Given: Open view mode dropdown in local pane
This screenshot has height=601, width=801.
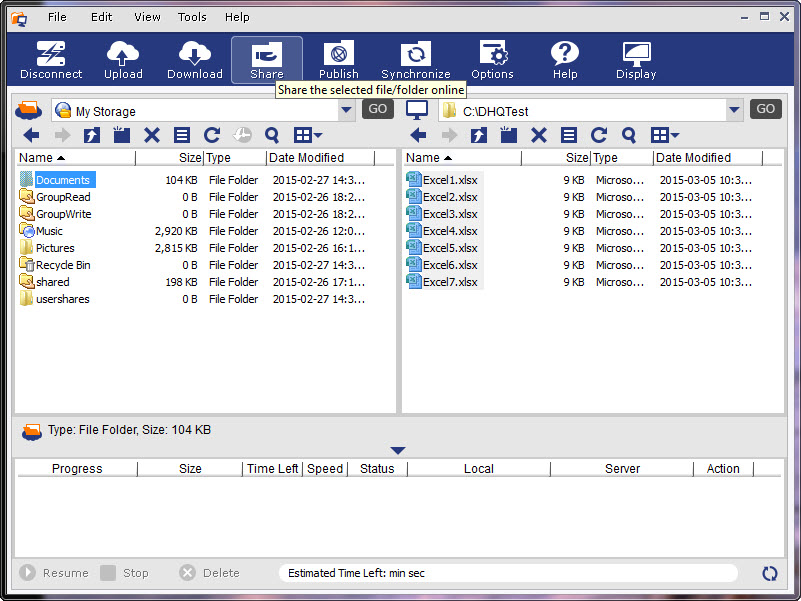Looking at the screenshot, I should tap(666, 135).
